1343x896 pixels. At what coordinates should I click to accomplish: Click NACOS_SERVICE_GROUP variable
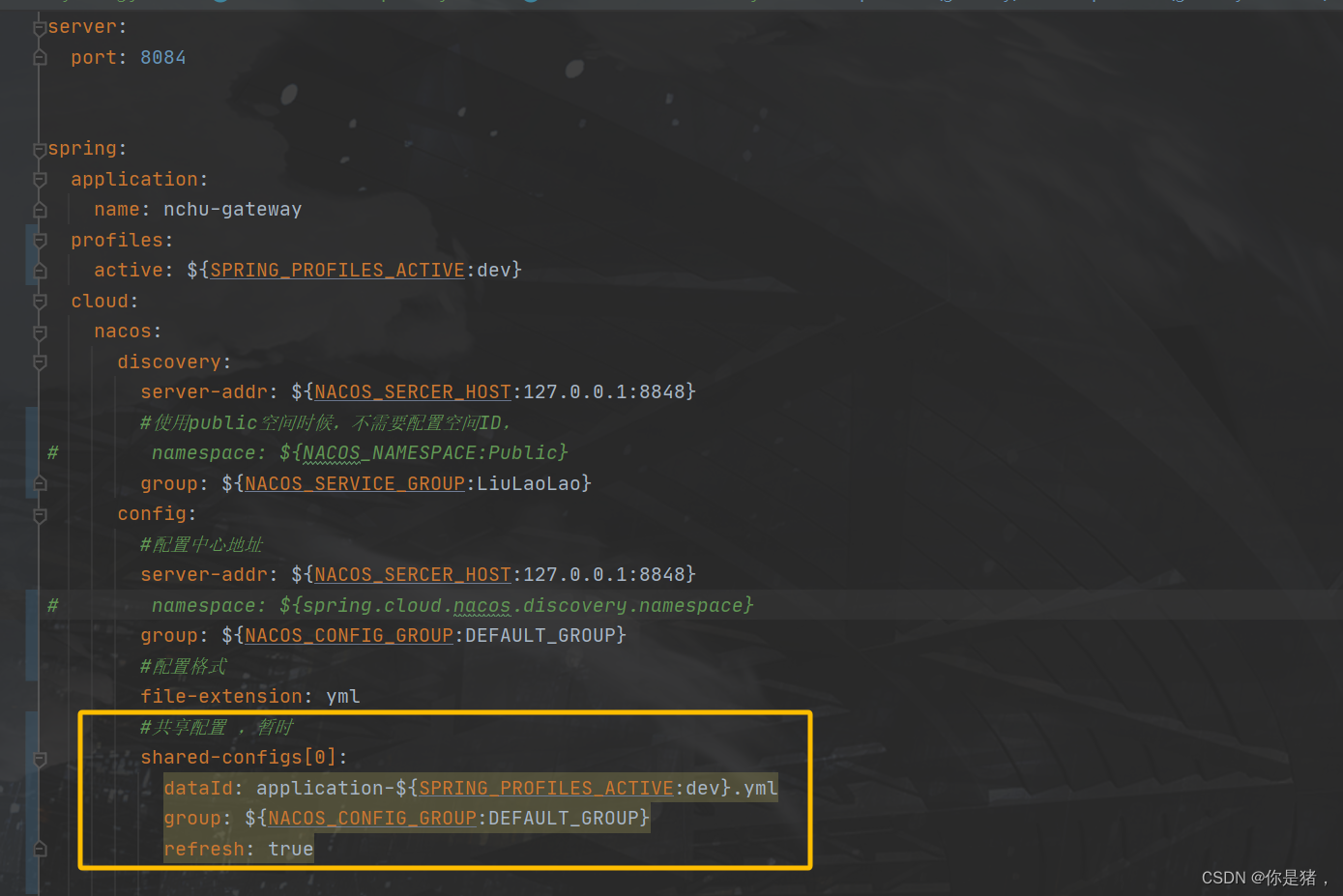pyautogui.click(x=355, y=484)
